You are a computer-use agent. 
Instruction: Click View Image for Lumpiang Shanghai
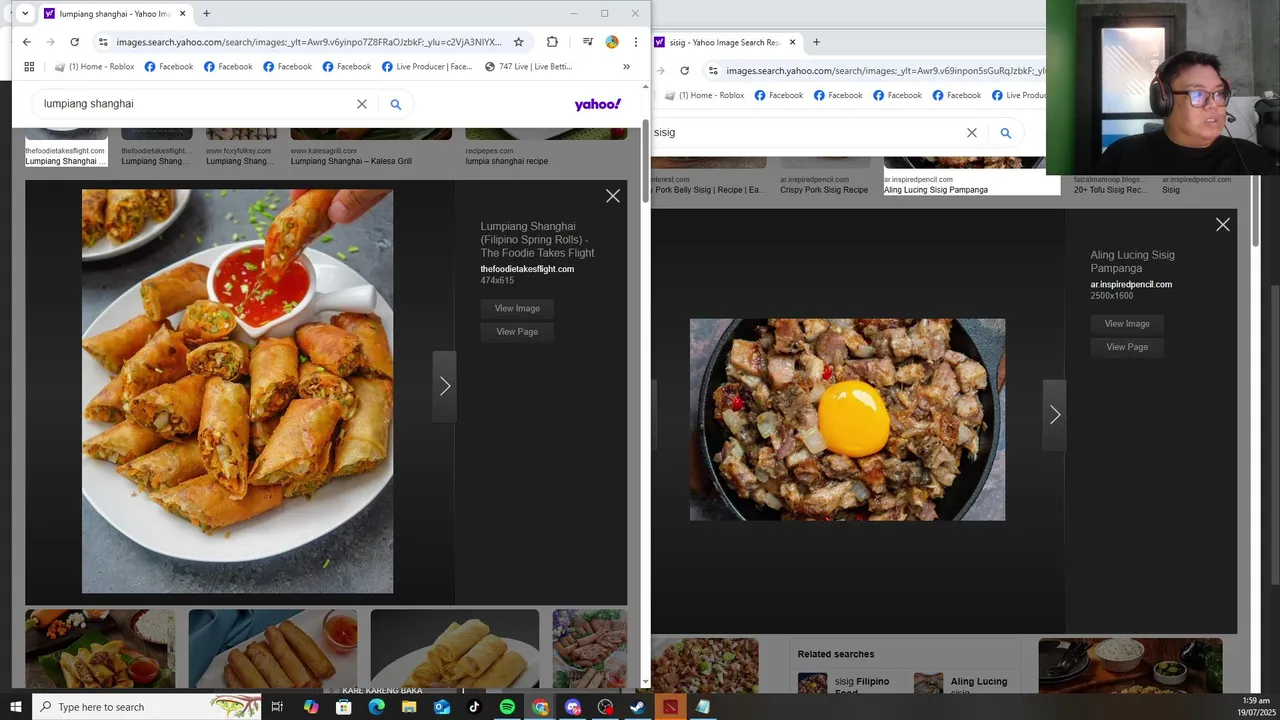click(x=517, y=308)
